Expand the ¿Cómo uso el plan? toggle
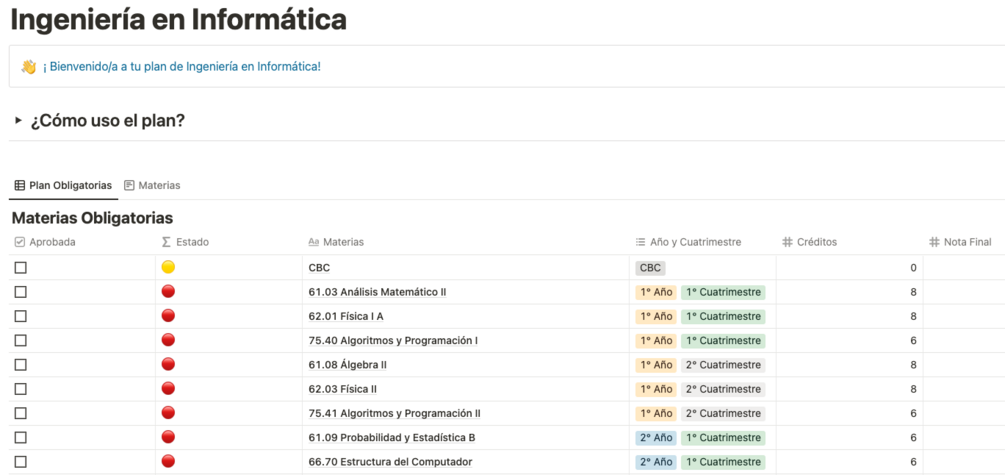The height and width of the screenshot is (475, 1005). [x=18, y=121]
